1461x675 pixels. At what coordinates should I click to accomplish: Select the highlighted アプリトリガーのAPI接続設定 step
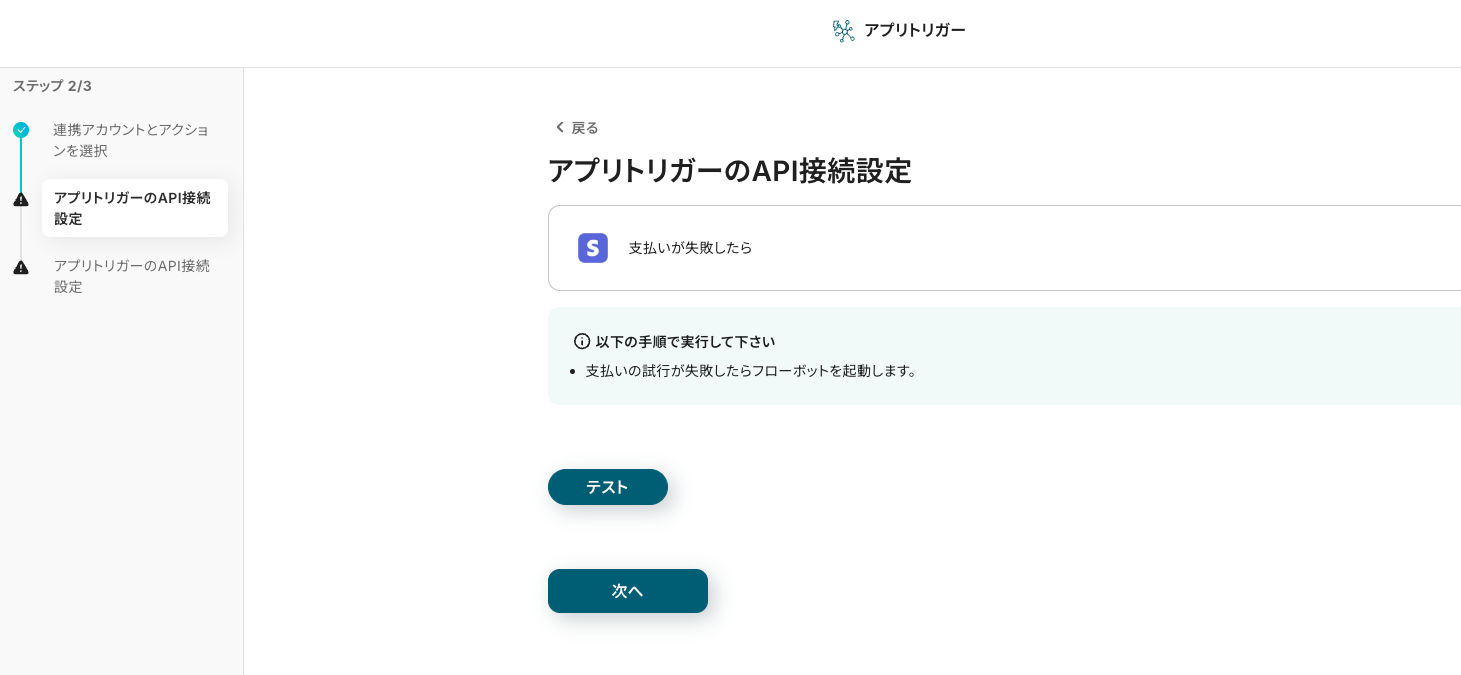tap(134, 208)
